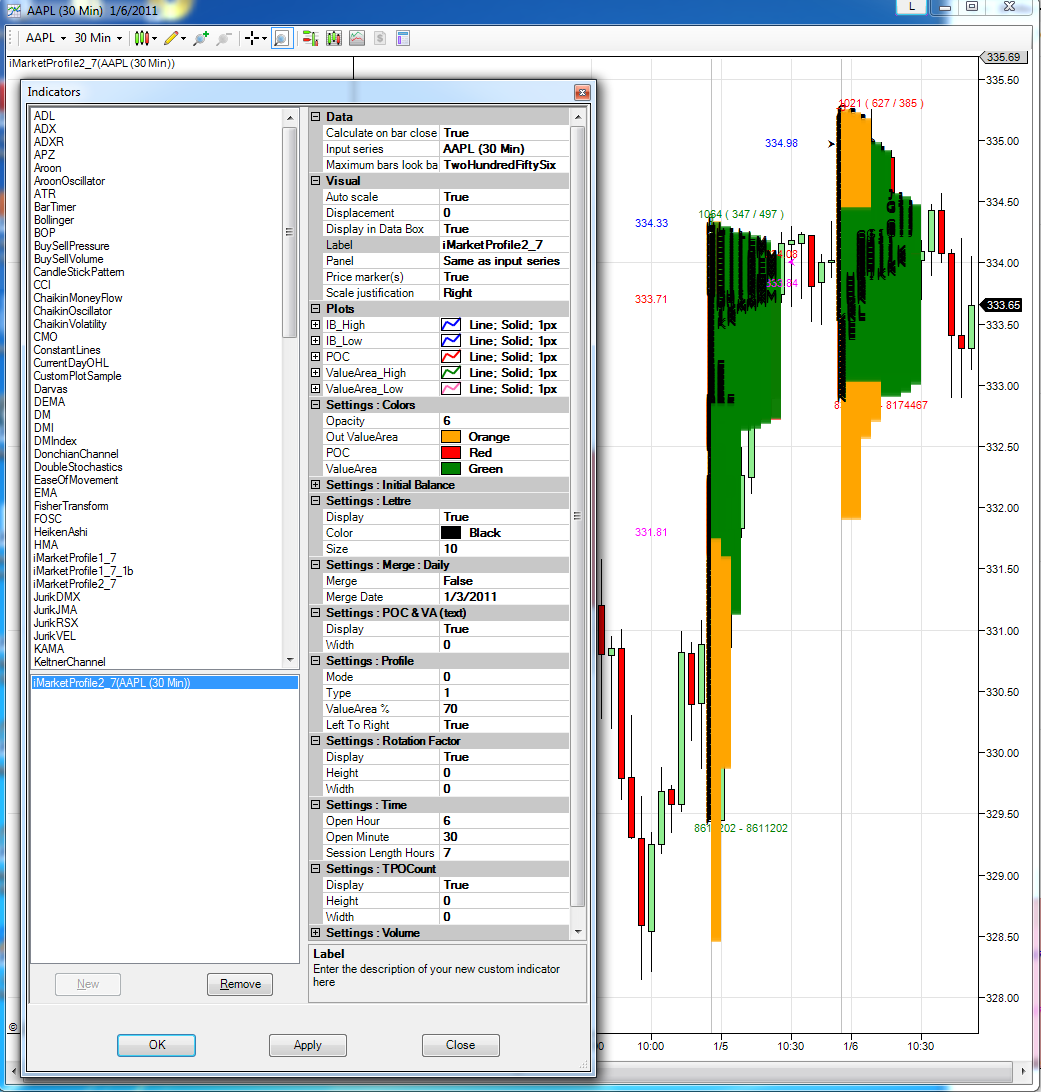Toggle the Left To Right True value

tap(504, 726)
